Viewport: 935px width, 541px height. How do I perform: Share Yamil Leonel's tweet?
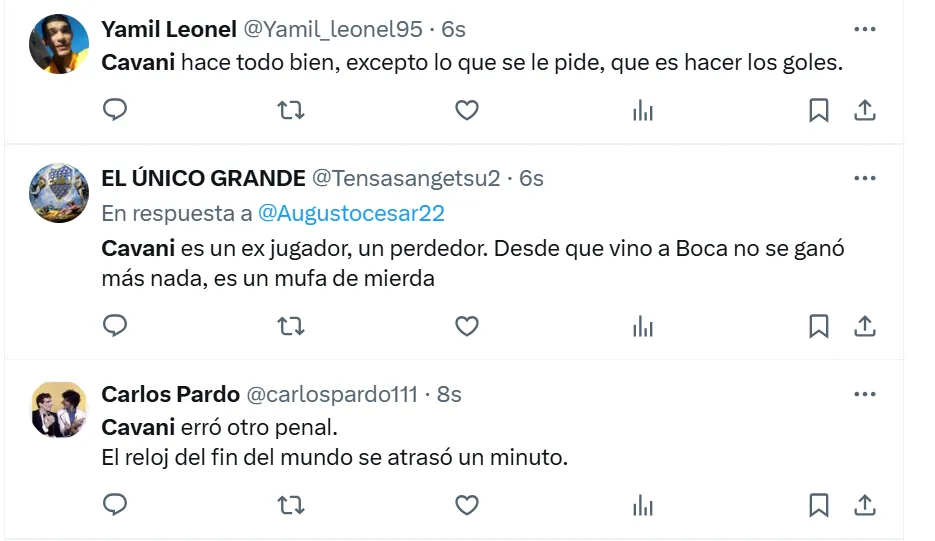(865, 110)
